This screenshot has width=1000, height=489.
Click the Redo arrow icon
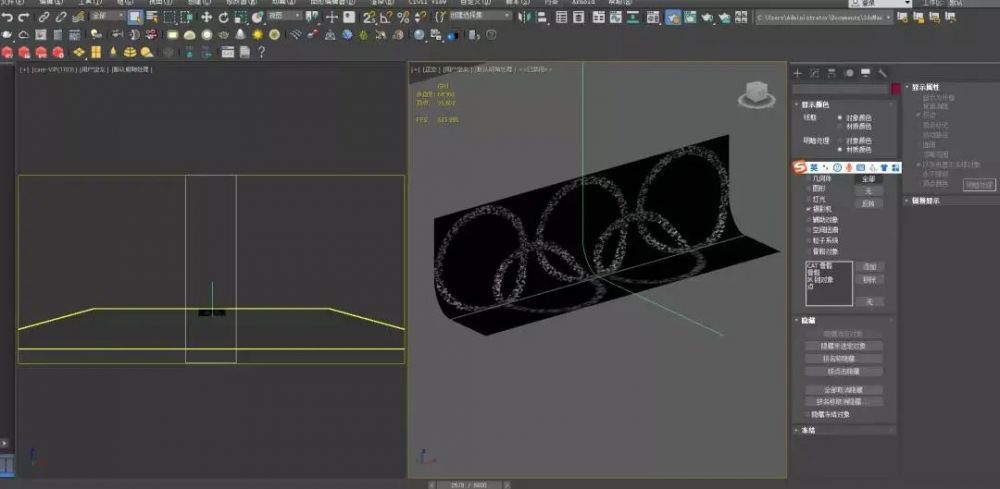point(24,17)
